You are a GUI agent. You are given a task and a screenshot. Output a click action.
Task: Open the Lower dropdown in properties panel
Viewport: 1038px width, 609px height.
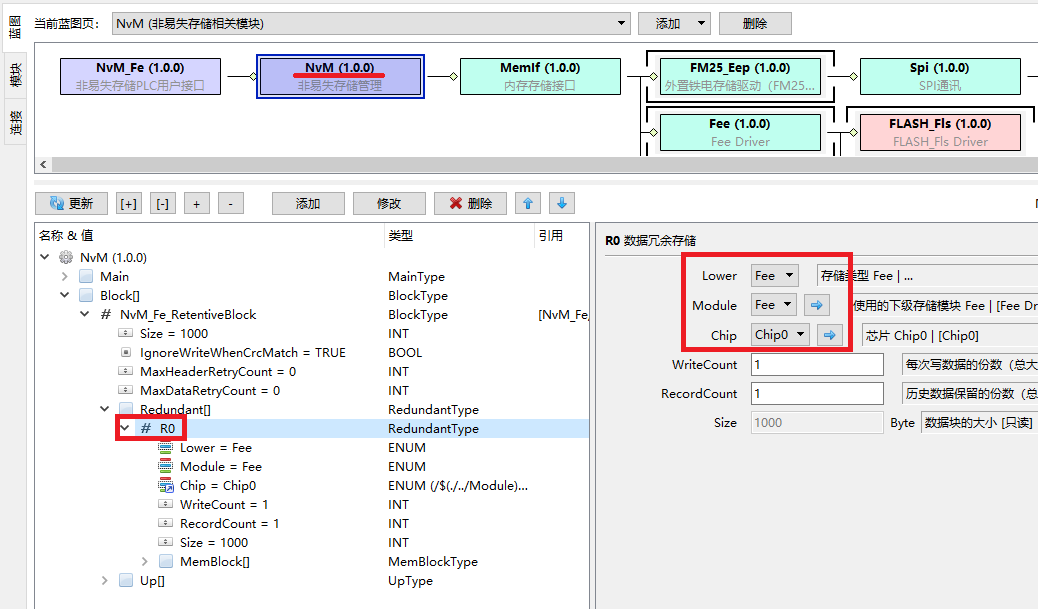[775, 275]
